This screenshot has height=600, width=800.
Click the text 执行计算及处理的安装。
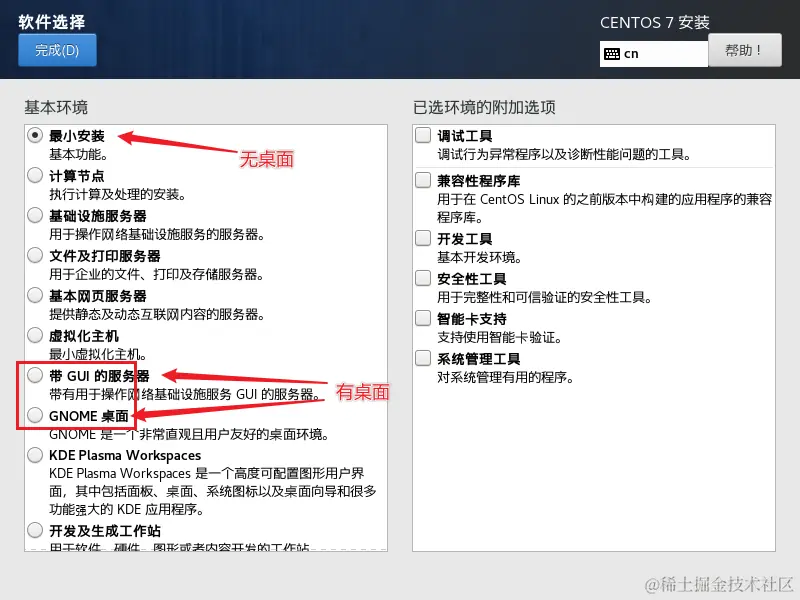[x=118, y=194]
